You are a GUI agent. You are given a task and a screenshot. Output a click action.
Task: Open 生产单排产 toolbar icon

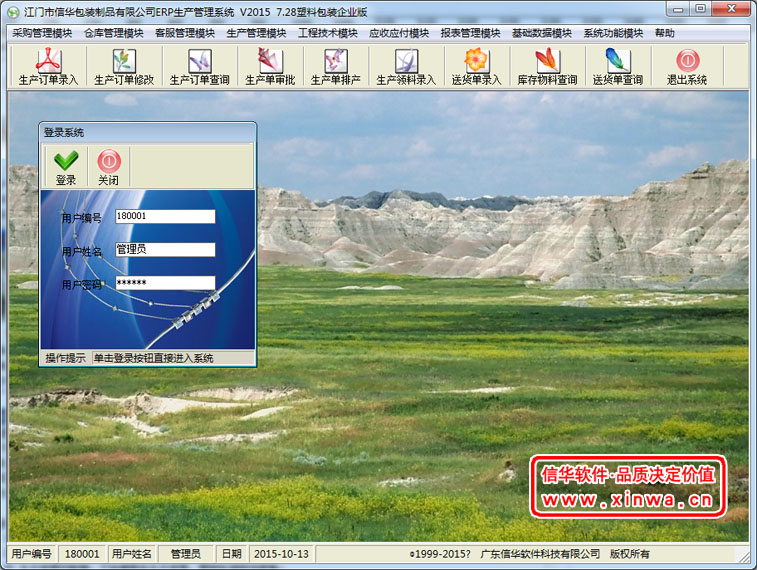(x=336, y=67)
